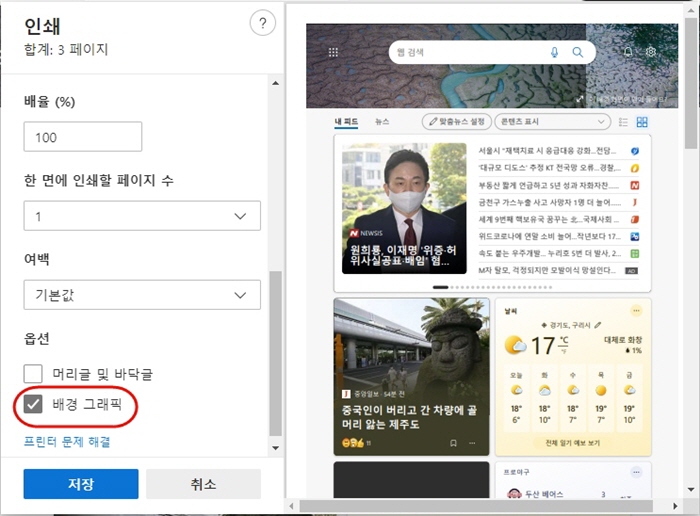Open the notification bell in preview

pos(628,52)
